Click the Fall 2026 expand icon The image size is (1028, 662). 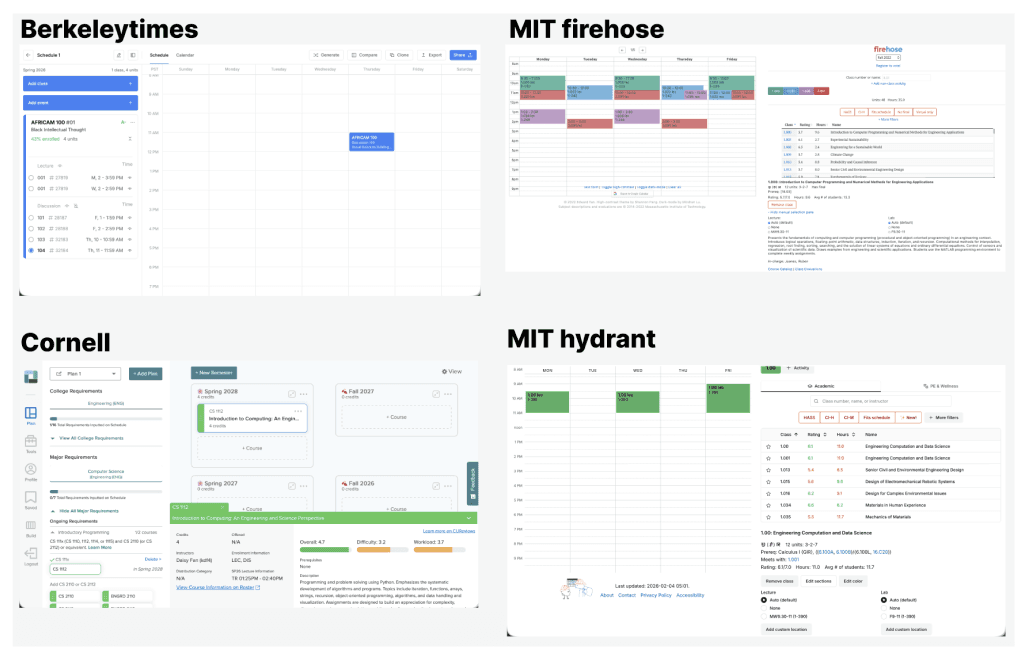point(435,486)
